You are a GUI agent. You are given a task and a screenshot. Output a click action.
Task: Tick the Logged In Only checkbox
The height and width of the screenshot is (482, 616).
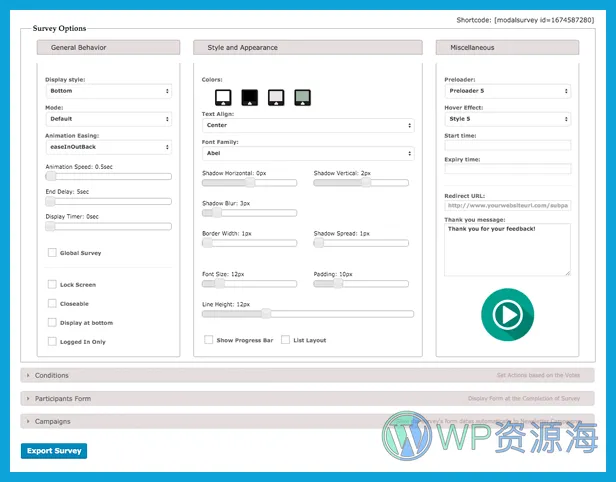(52, 341)
